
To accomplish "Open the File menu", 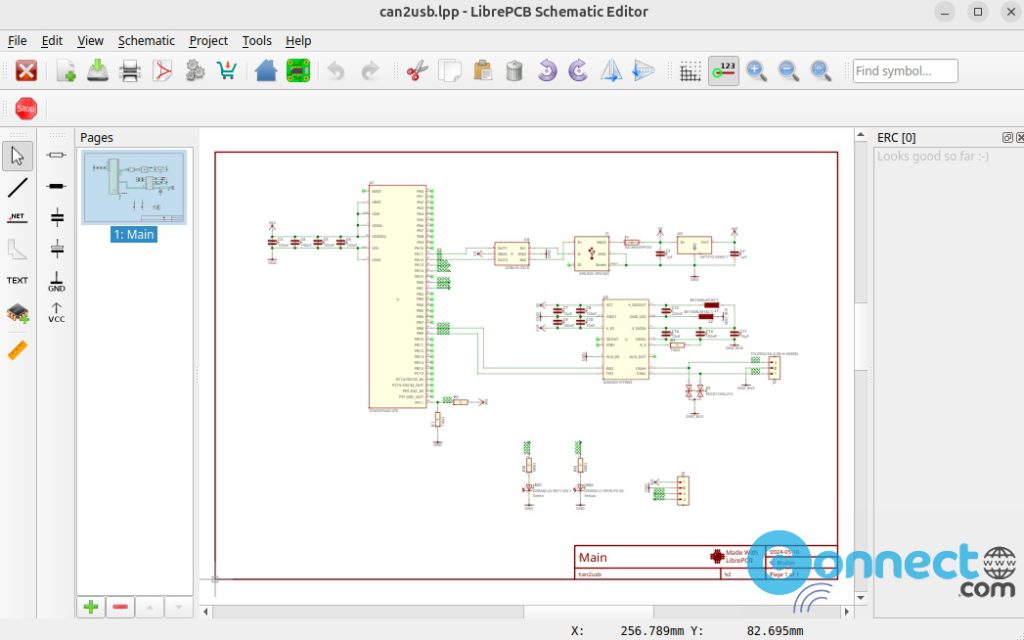I will [17, 40].
